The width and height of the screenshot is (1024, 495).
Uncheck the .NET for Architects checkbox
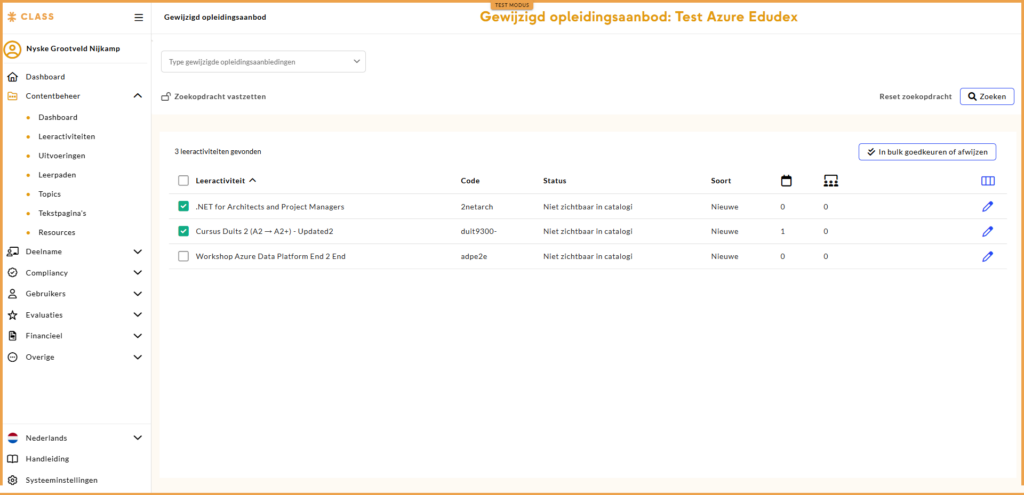(x=183, y=206)
